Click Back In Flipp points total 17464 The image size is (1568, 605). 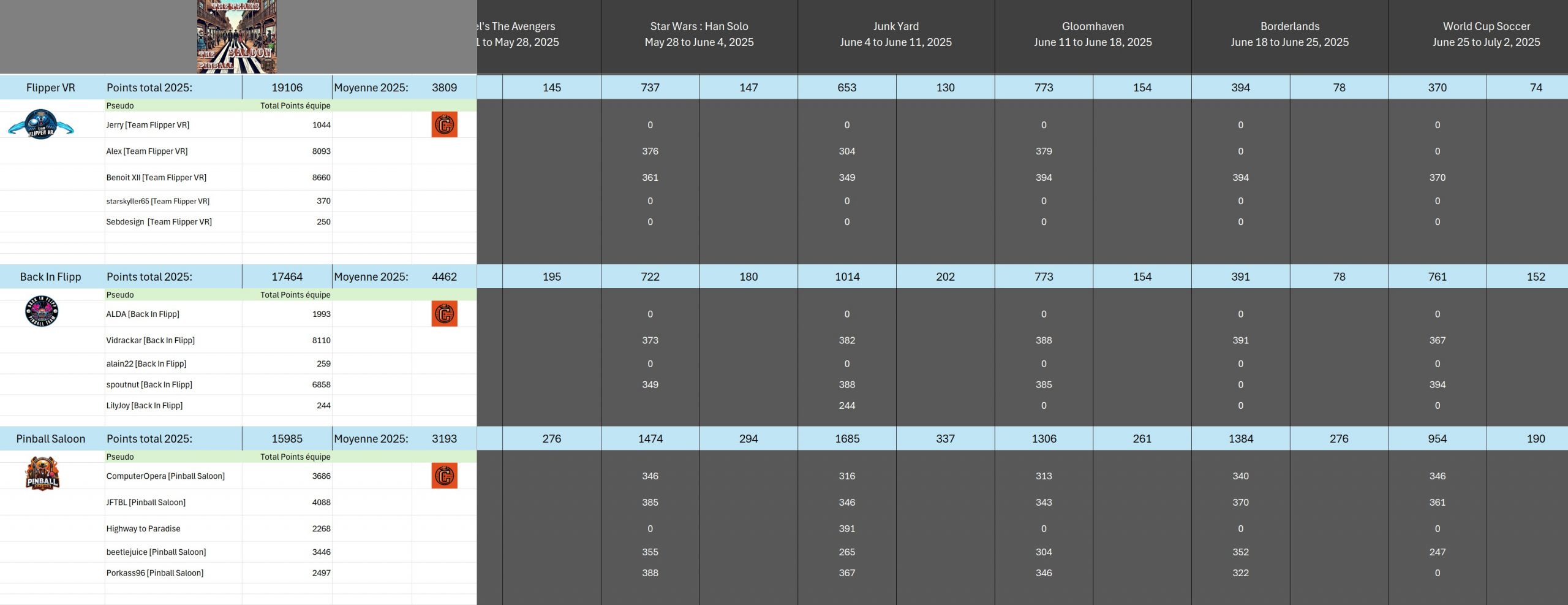pyautogui.click(x=287, y=277)
